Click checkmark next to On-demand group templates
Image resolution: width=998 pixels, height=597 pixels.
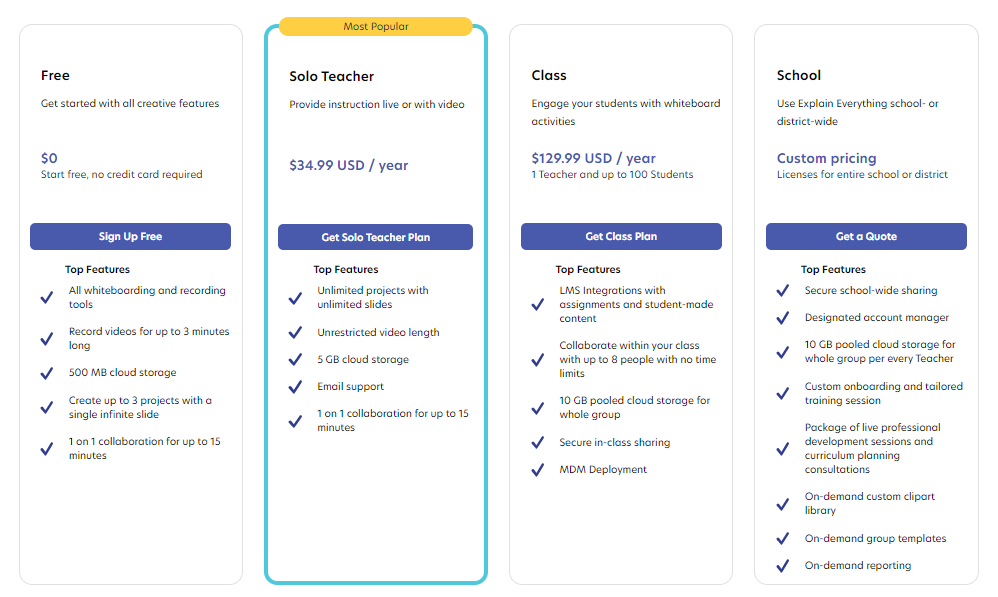click(x=783, y=538)
